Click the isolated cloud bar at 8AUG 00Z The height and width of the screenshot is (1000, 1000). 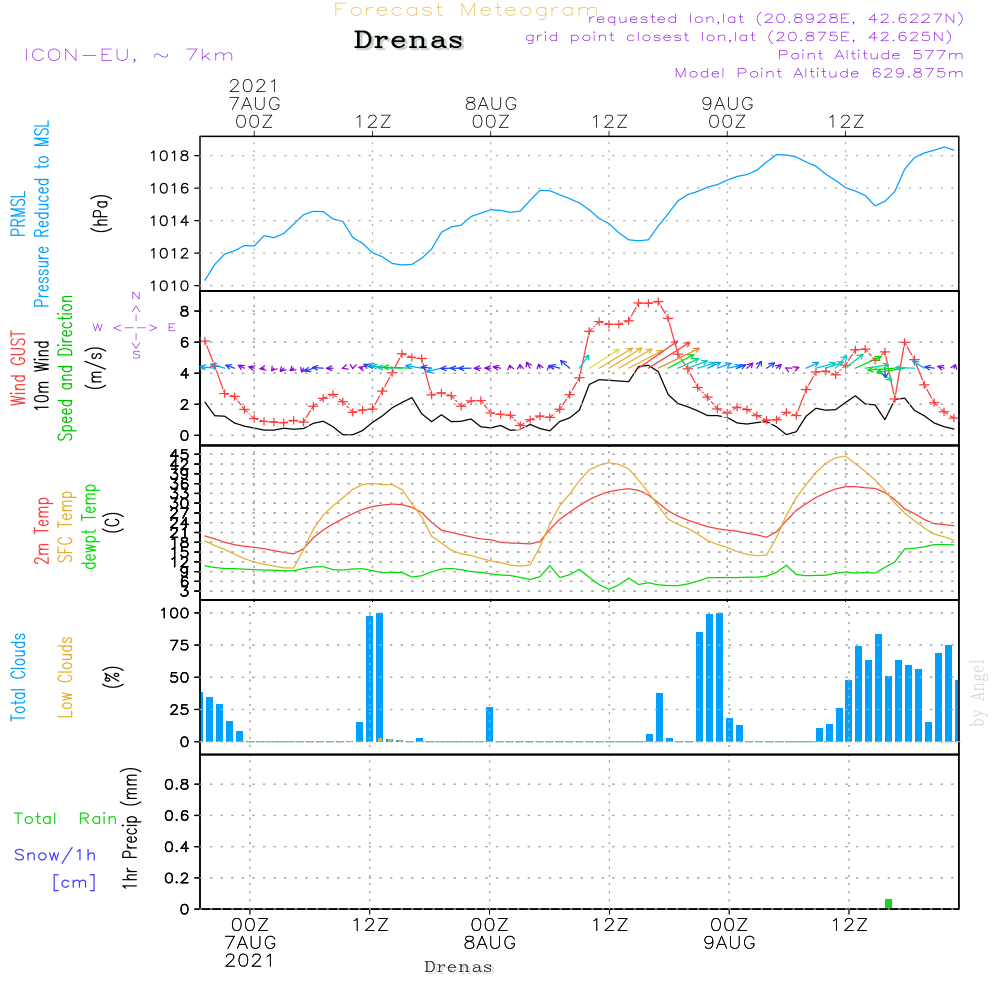coord(490,724)
